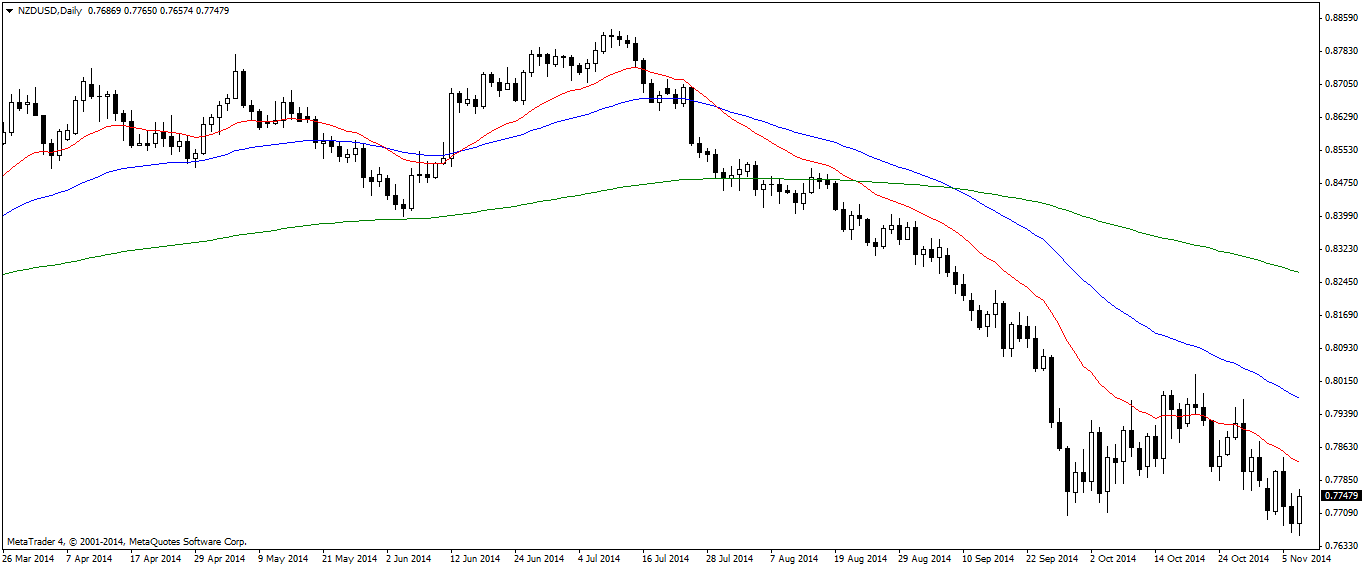Click the current price marker 0.77479
This screenshot has width=1362, height=567.
pyautogui.click(x=1341, y=495)
